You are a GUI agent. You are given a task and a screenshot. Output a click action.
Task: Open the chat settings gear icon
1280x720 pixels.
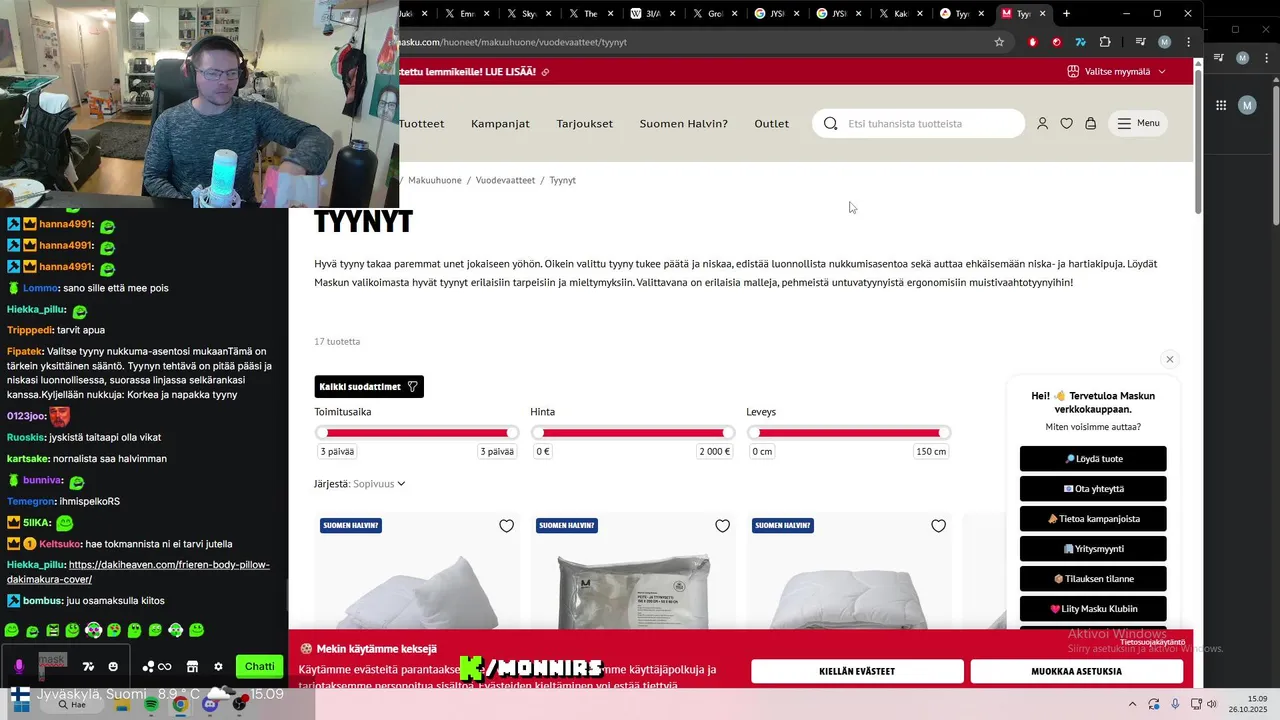218,666
